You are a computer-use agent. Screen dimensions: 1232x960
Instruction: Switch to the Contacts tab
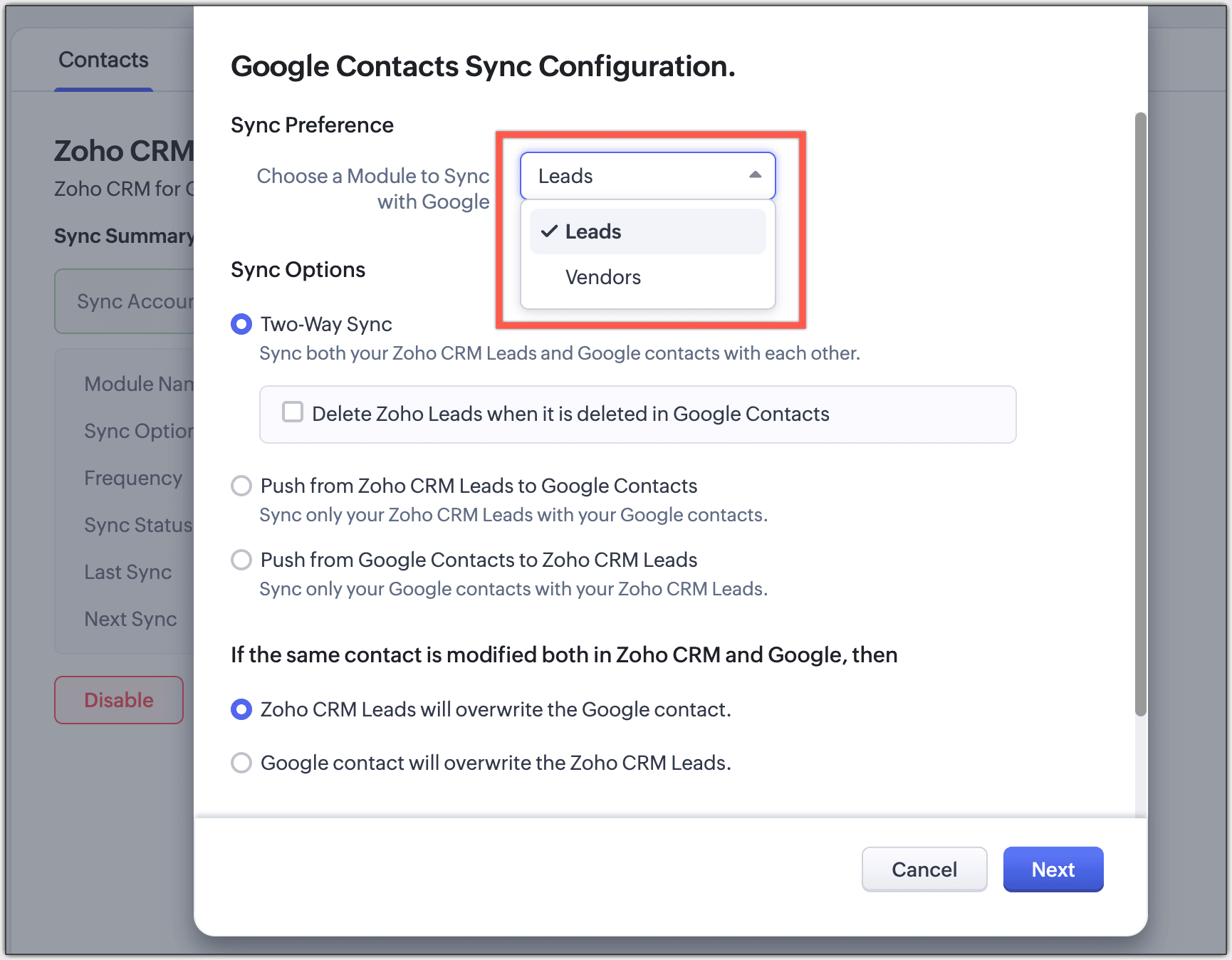103,60
